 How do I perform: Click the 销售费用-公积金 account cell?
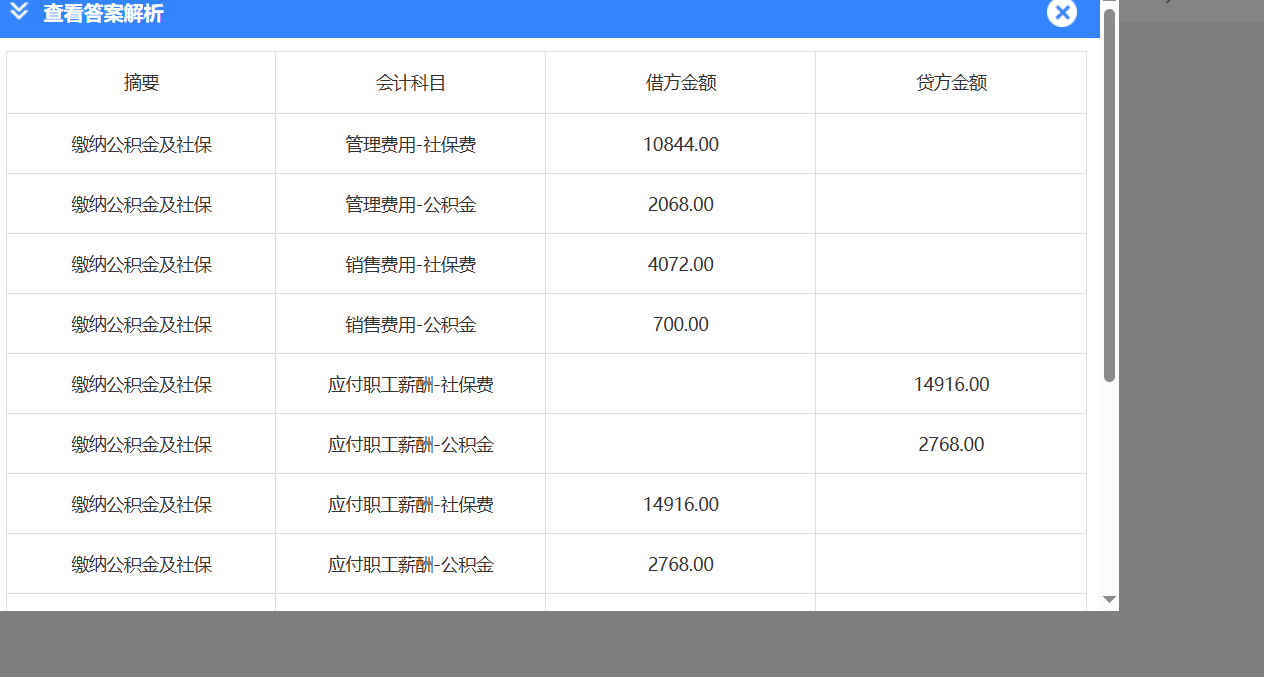pos(411,325)
